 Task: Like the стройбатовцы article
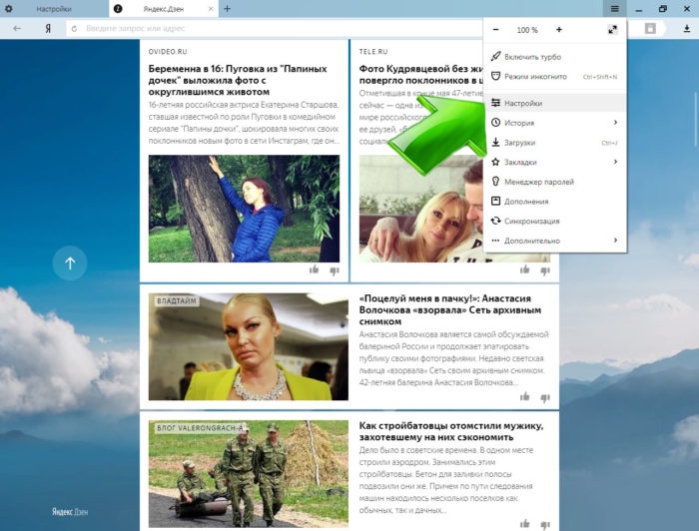click(525, 523)
